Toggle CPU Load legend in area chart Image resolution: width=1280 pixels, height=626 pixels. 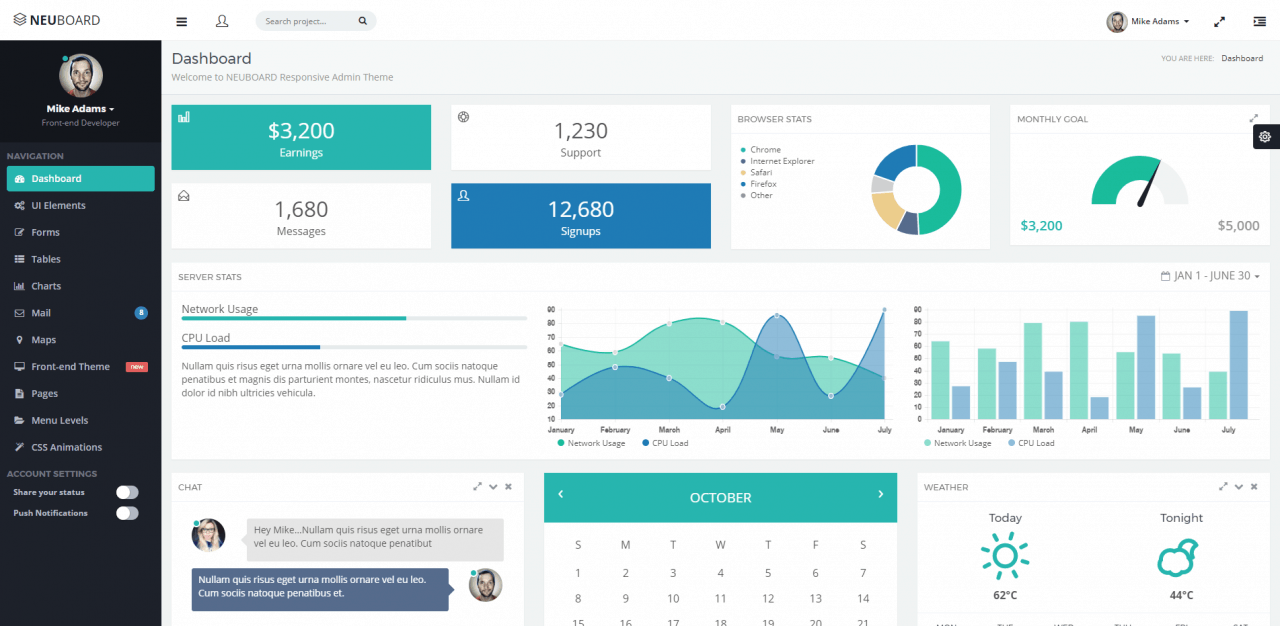(665, 443)
